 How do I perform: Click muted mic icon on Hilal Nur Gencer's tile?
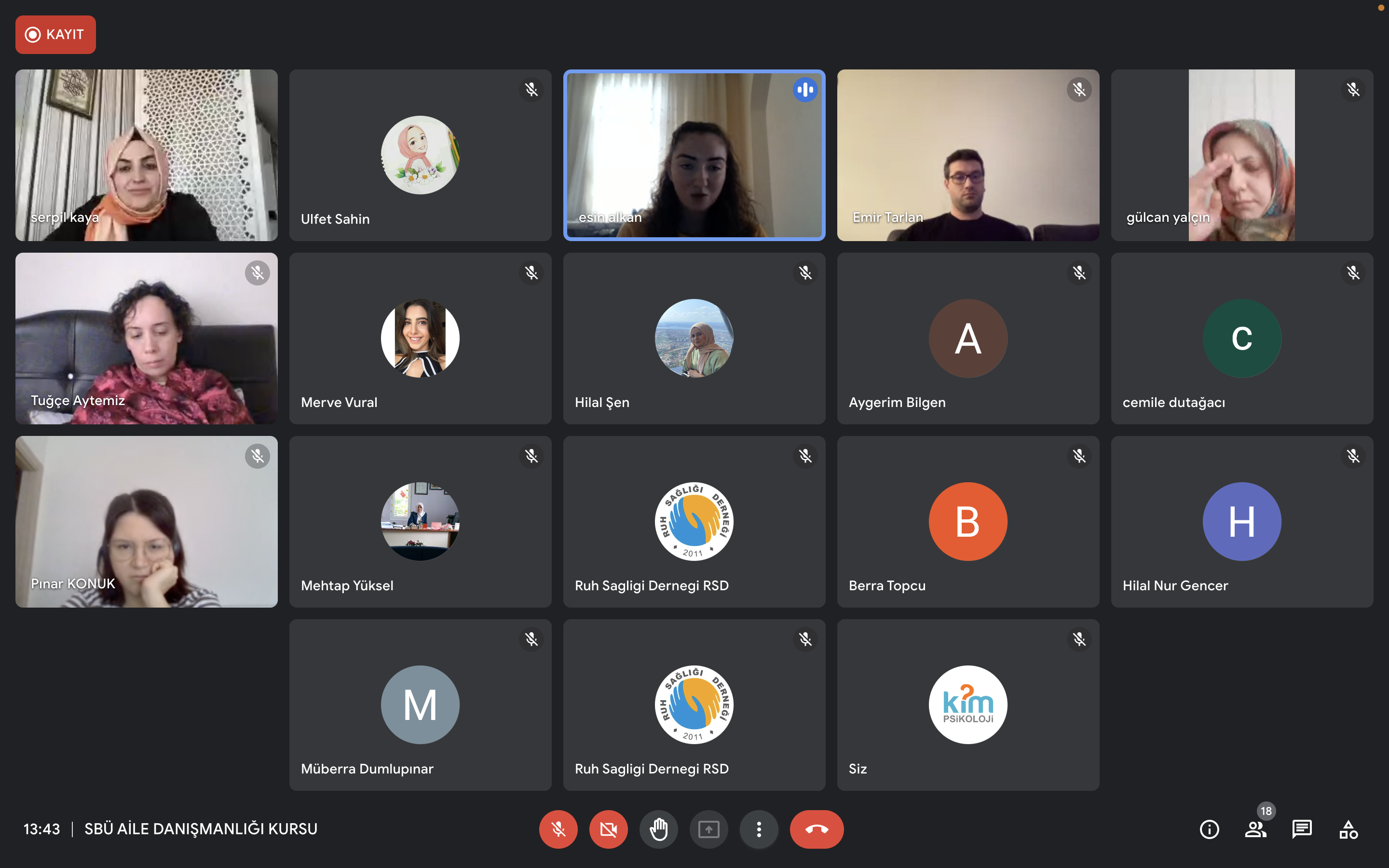(1353, 456)
